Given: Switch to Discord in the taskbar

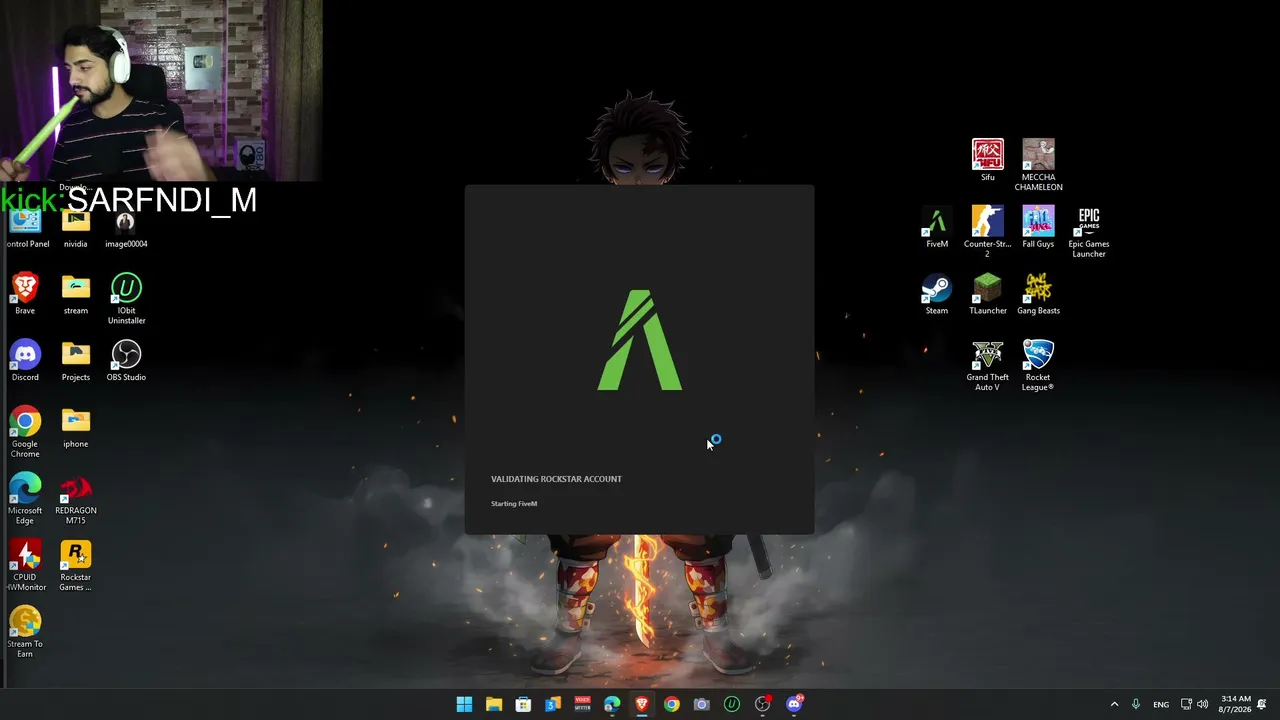Looking at the screenshot, I should (794, 704).
